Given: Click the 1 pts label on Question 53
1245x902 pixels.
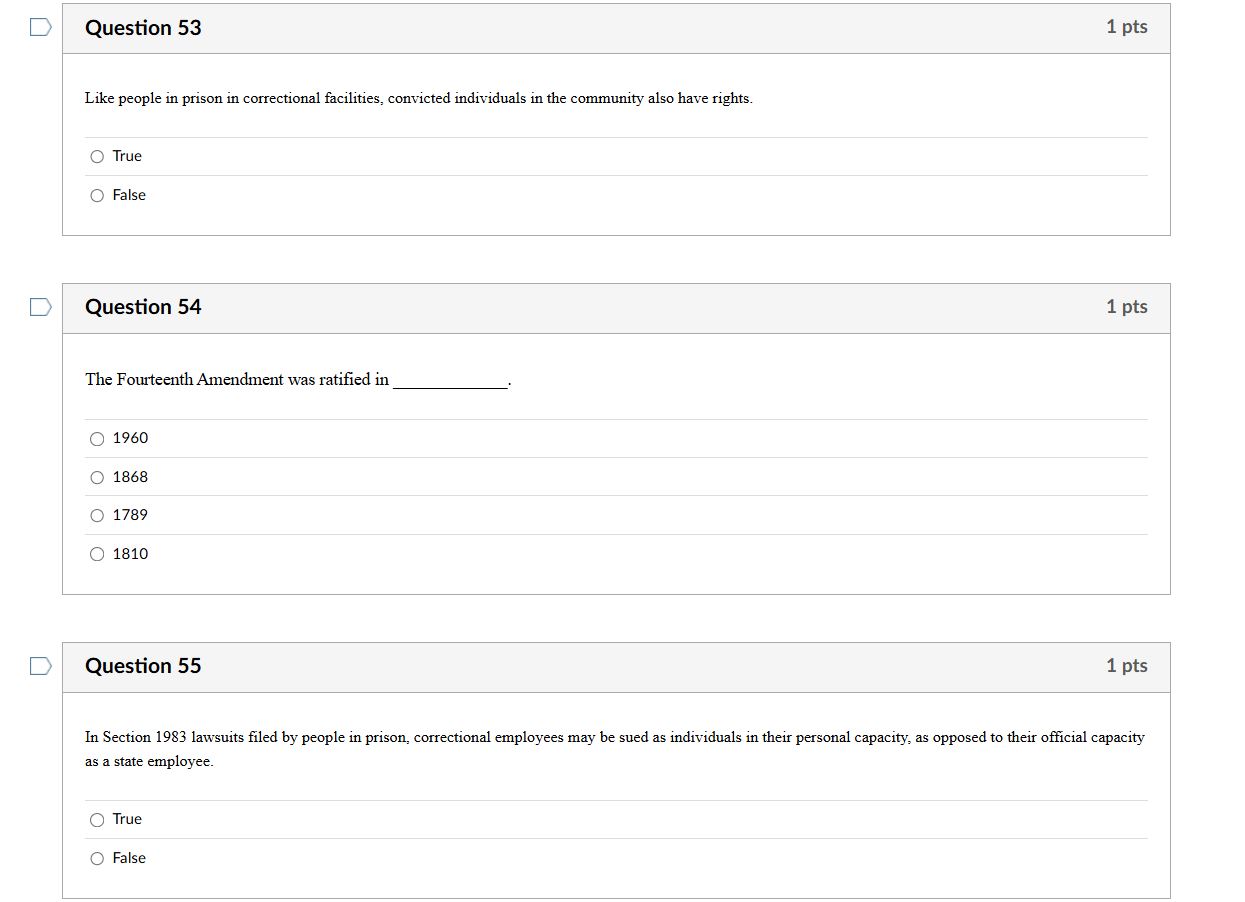Looking at the screenshot, I should (1127, 27).
